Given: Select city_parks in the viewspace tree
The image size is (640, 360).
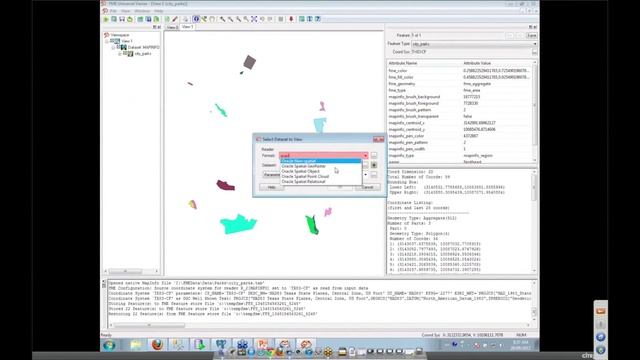Looking at the screenshot, I should tap(143, 53).
